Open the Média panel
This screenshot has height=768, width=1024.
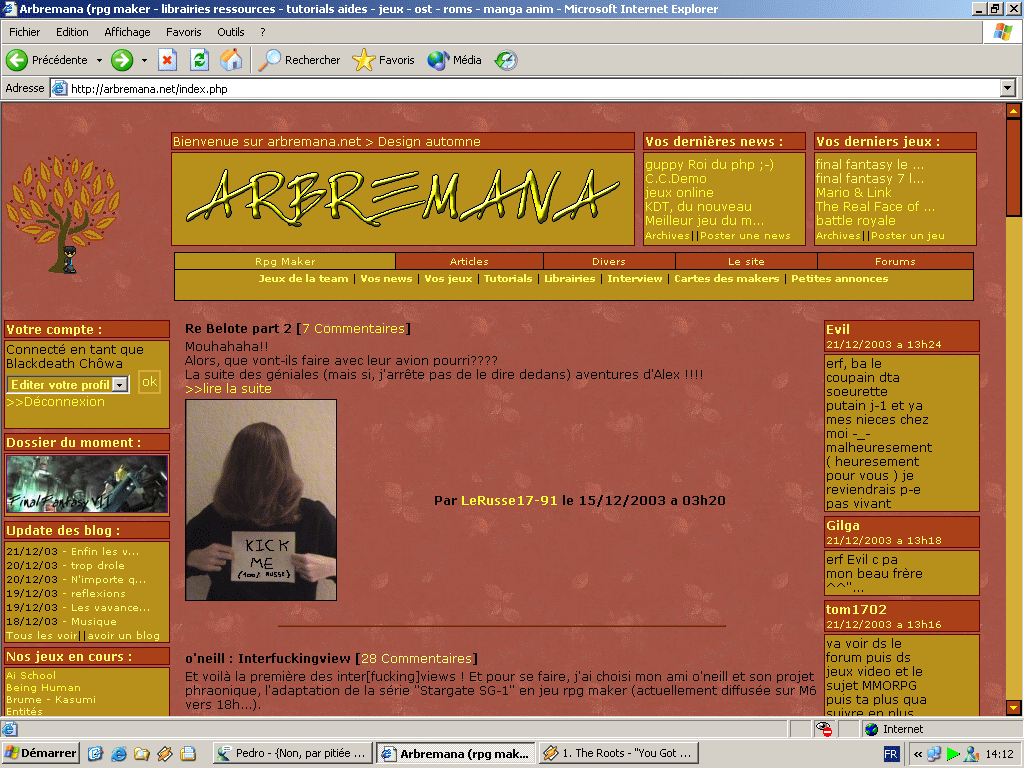coord(454,60)
